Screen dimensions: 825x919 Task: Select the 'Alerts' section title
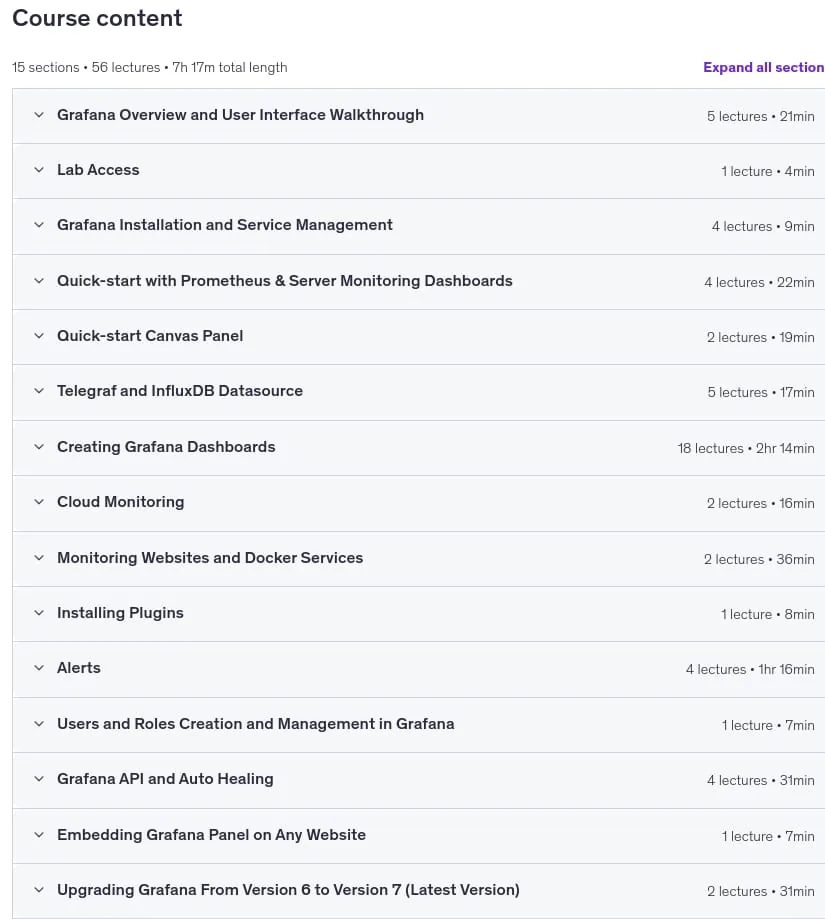coord(79,668)
